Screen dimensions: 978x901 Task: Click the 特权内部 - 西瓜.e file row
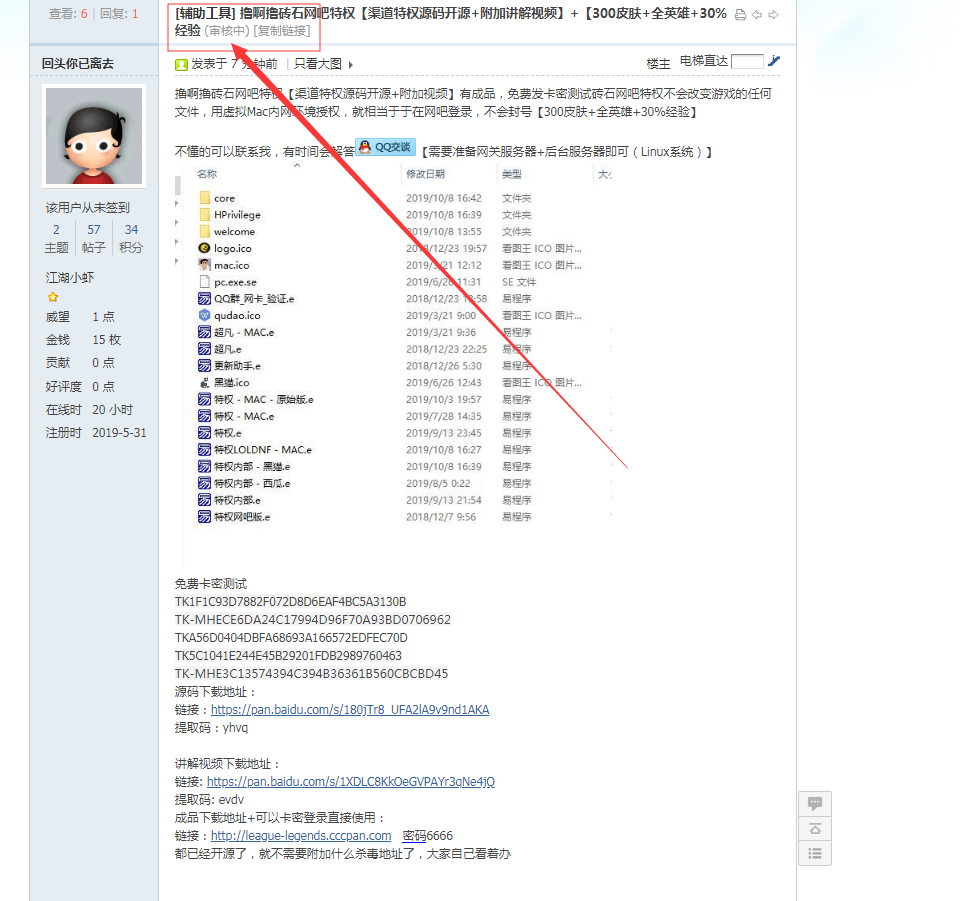(x=365, y=483)
